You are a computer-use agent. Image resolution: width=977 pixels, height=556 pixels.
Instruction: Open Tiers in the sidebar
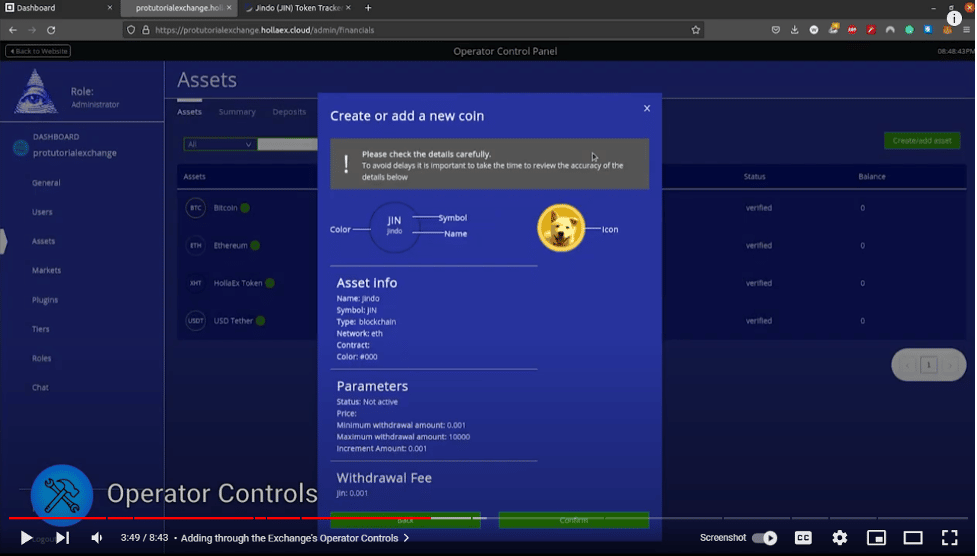(x=41, y=329)
